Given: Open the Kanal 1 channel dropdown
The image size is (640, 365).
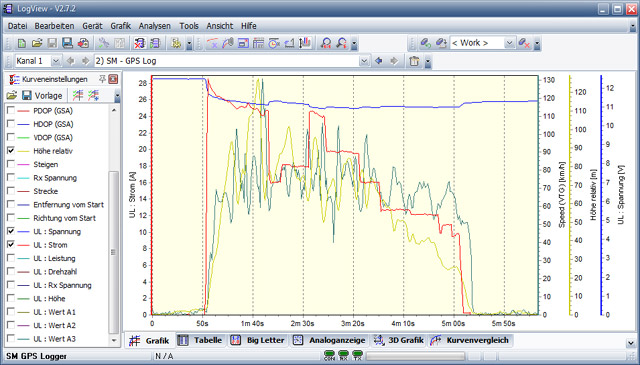Looking at the screenshot, I should tap(56, 61).
